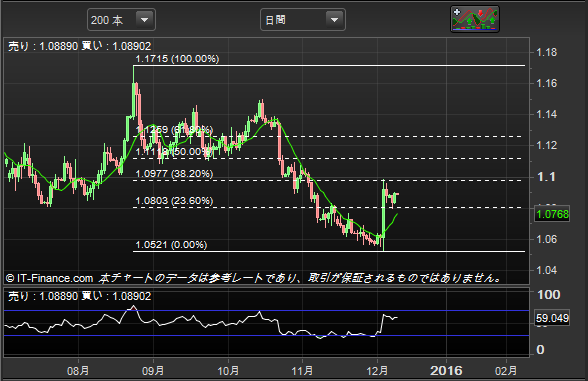Viewport: 588px width, 381px height.
Task: Select the 日間 period combo box
Action: 303,20
